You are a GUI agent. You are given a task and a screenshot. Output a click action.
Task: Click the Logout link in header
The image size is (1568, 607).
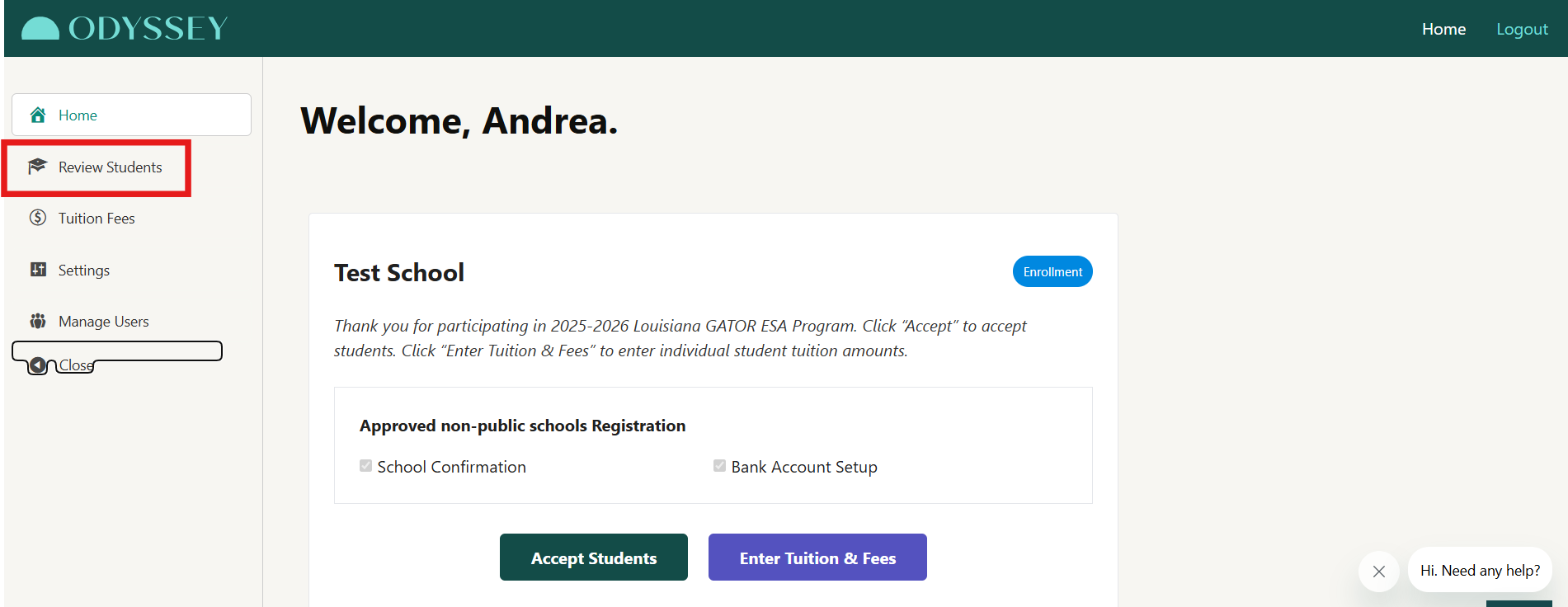1522,29
